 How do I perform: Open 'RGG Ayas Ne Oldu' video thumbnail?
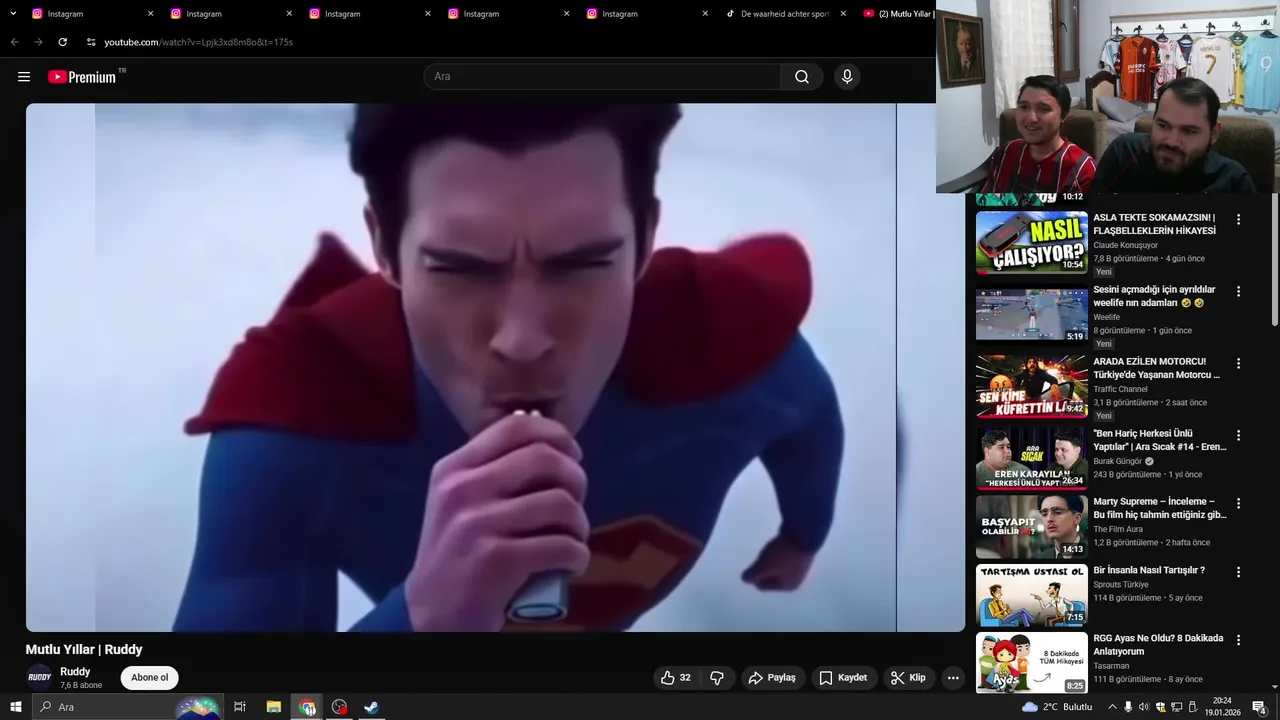[x=1031, y=663]
